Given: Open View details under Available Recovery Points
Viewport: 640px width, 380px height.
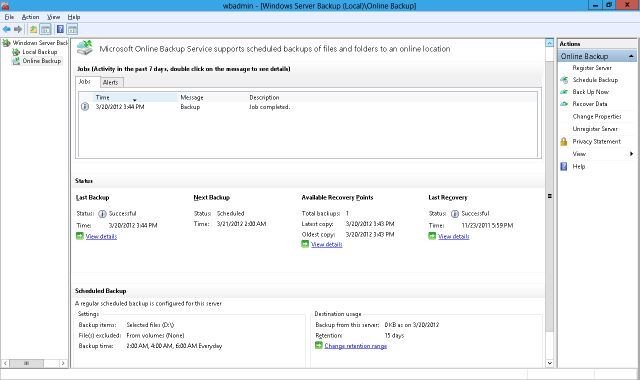Looking at the screenshot, I should (327, 244).
